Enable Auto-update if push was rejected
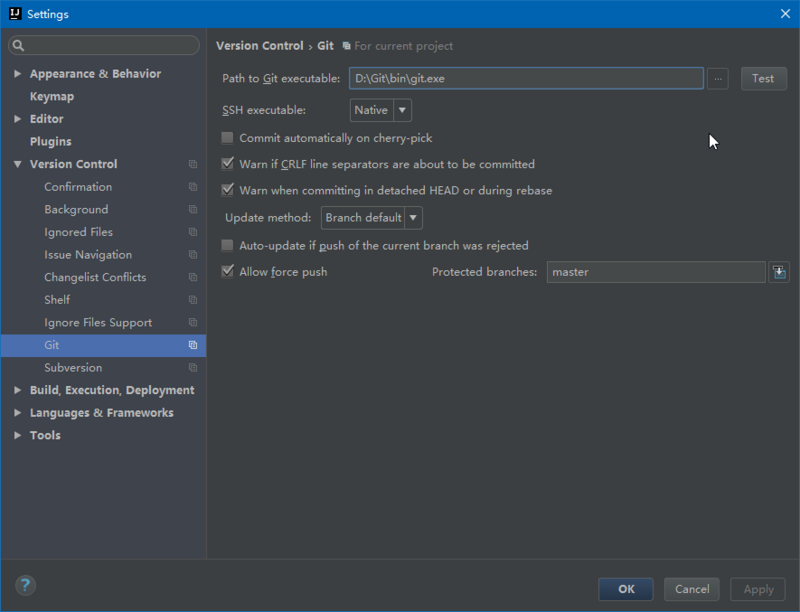Image resolution: width=800 pixels, height=612 pixels. (x=227, y=245)
